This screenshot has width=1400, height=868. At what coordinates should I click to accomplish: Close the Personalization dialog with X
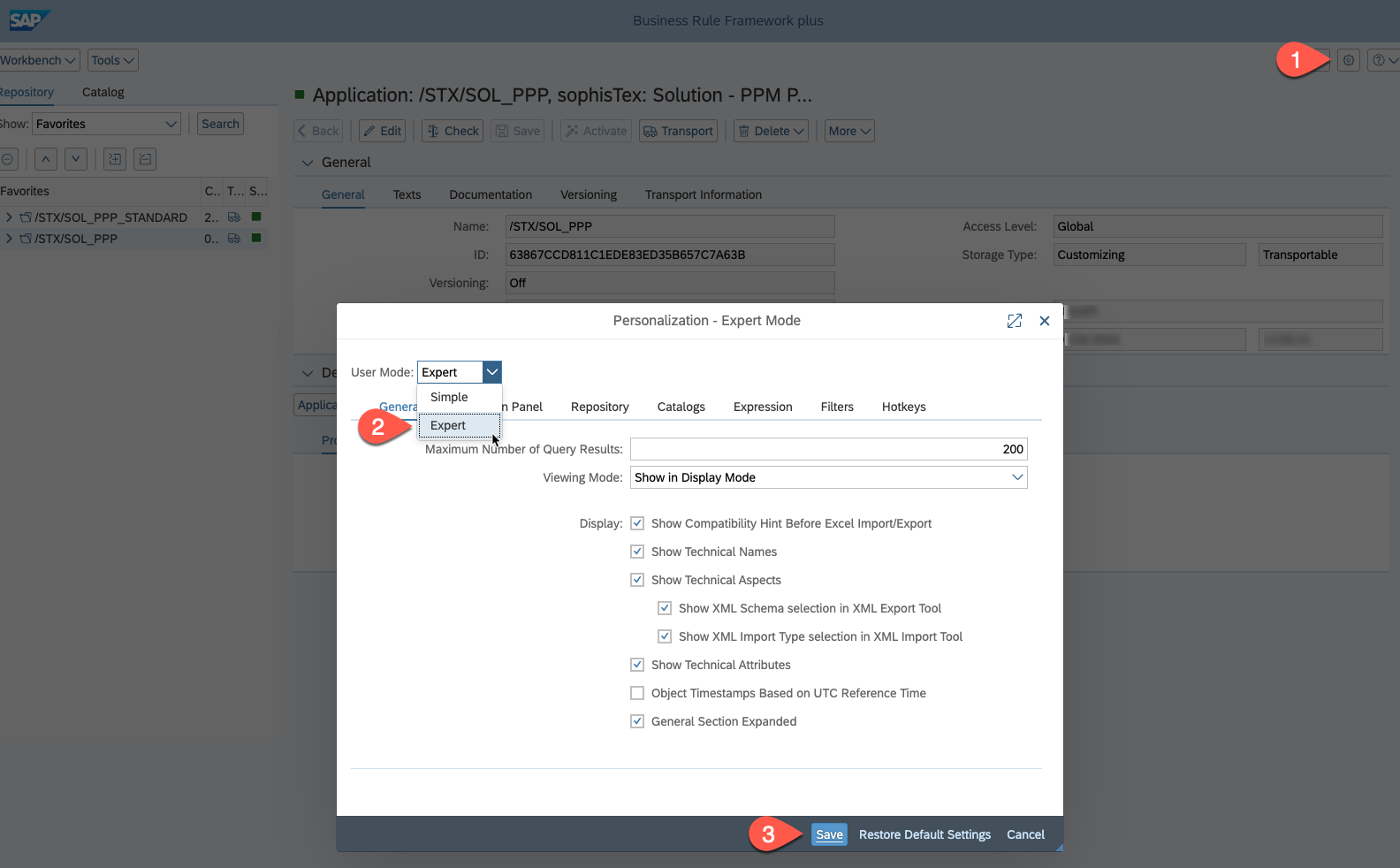click(1045, 321)
